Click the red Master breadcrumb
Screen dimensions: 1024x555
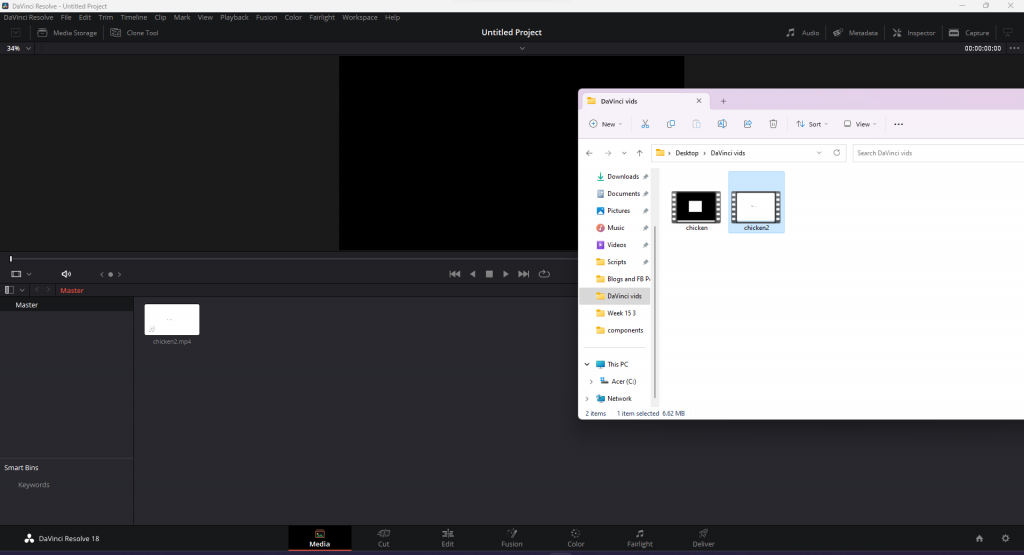(72, 291)
